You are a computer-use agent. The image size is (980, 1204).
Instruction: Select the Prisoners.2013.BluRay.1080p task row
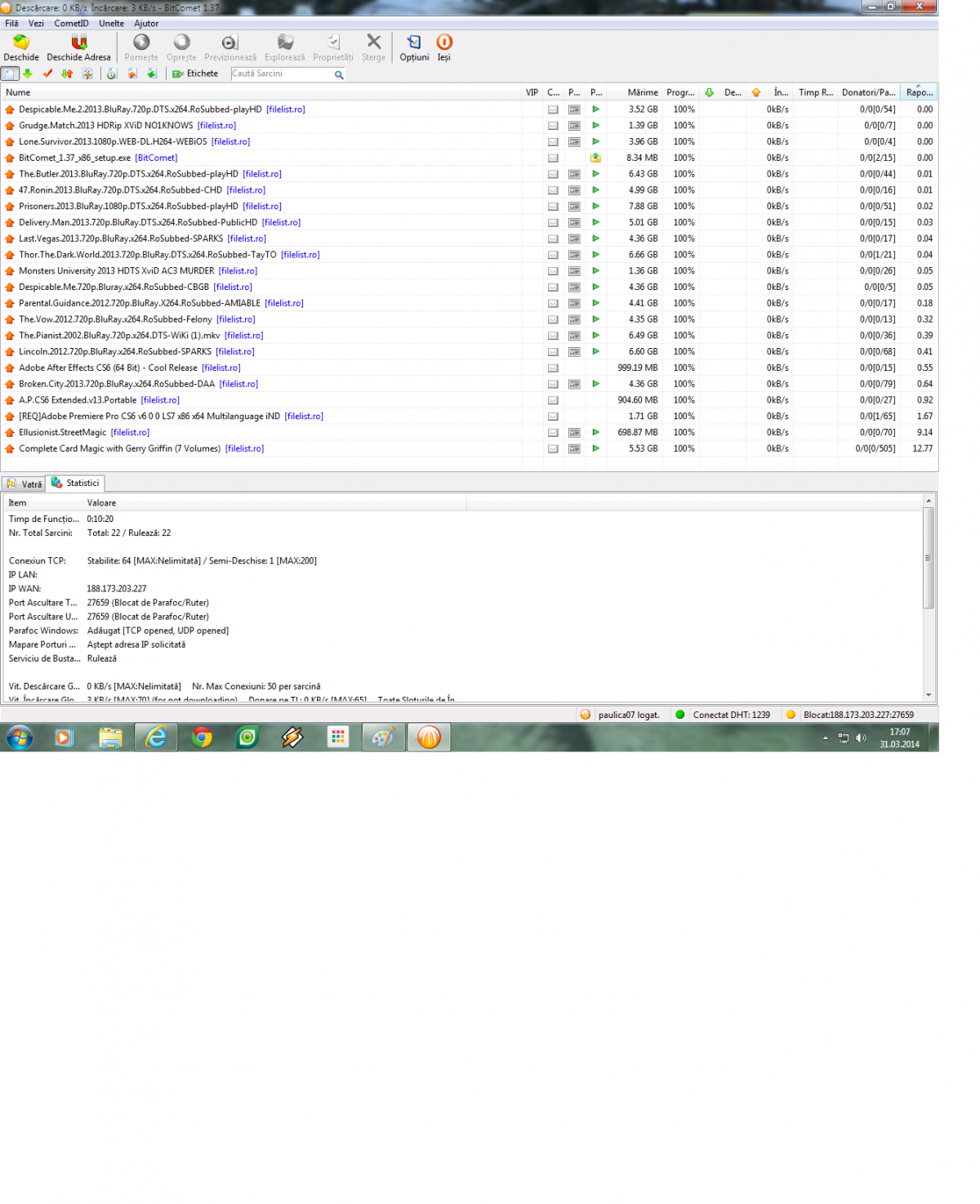(469, 207)
